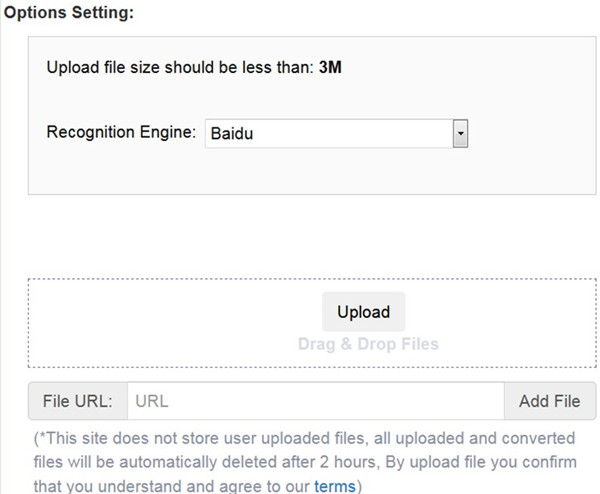Click the Recognition Engine label

[121, 132]
